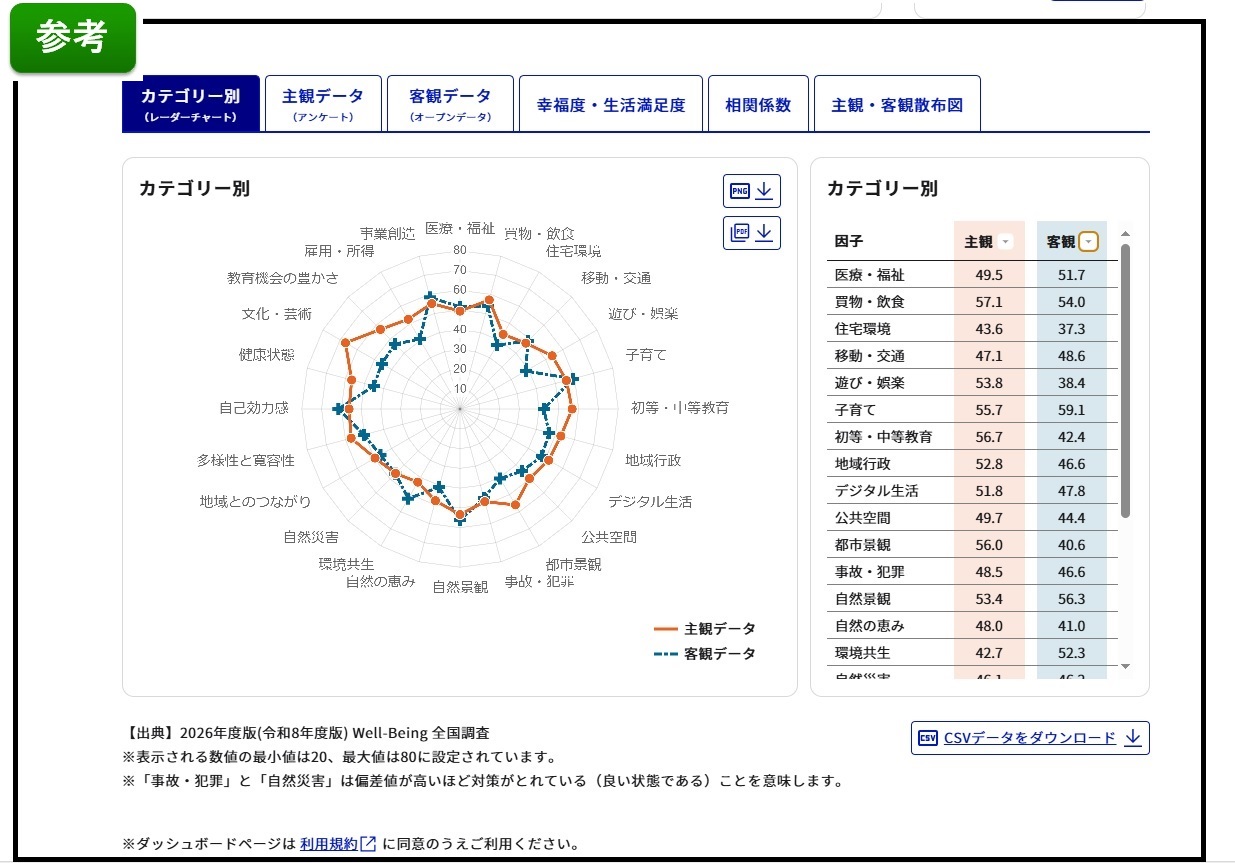Click the 文化・芸術 label on the radar chart
1235x863 pixels.
click(276, 314)
